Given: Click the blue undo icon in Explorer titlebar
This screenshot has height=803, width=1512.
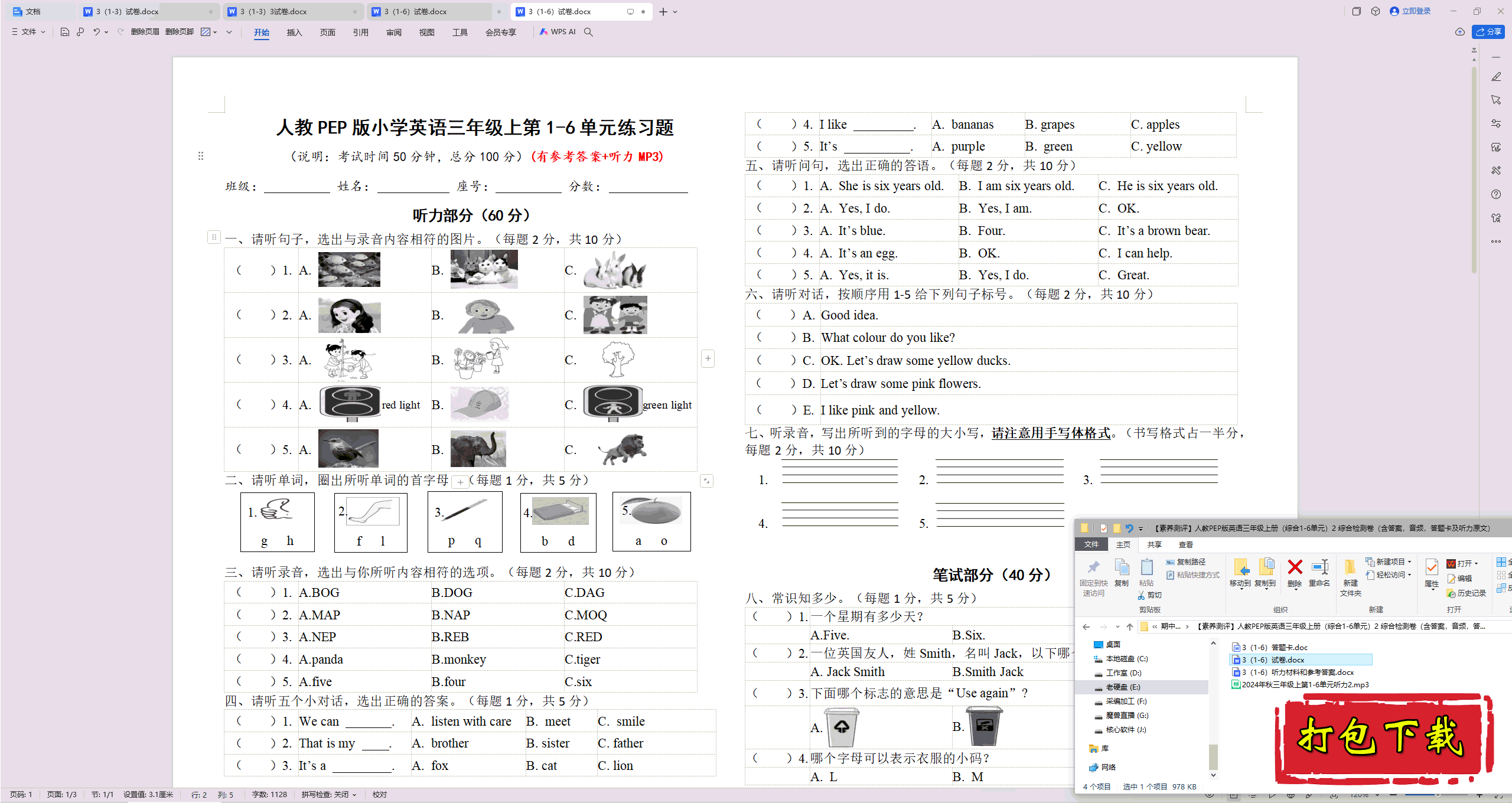Looking at the screenshot, I should click(1129, 528).
